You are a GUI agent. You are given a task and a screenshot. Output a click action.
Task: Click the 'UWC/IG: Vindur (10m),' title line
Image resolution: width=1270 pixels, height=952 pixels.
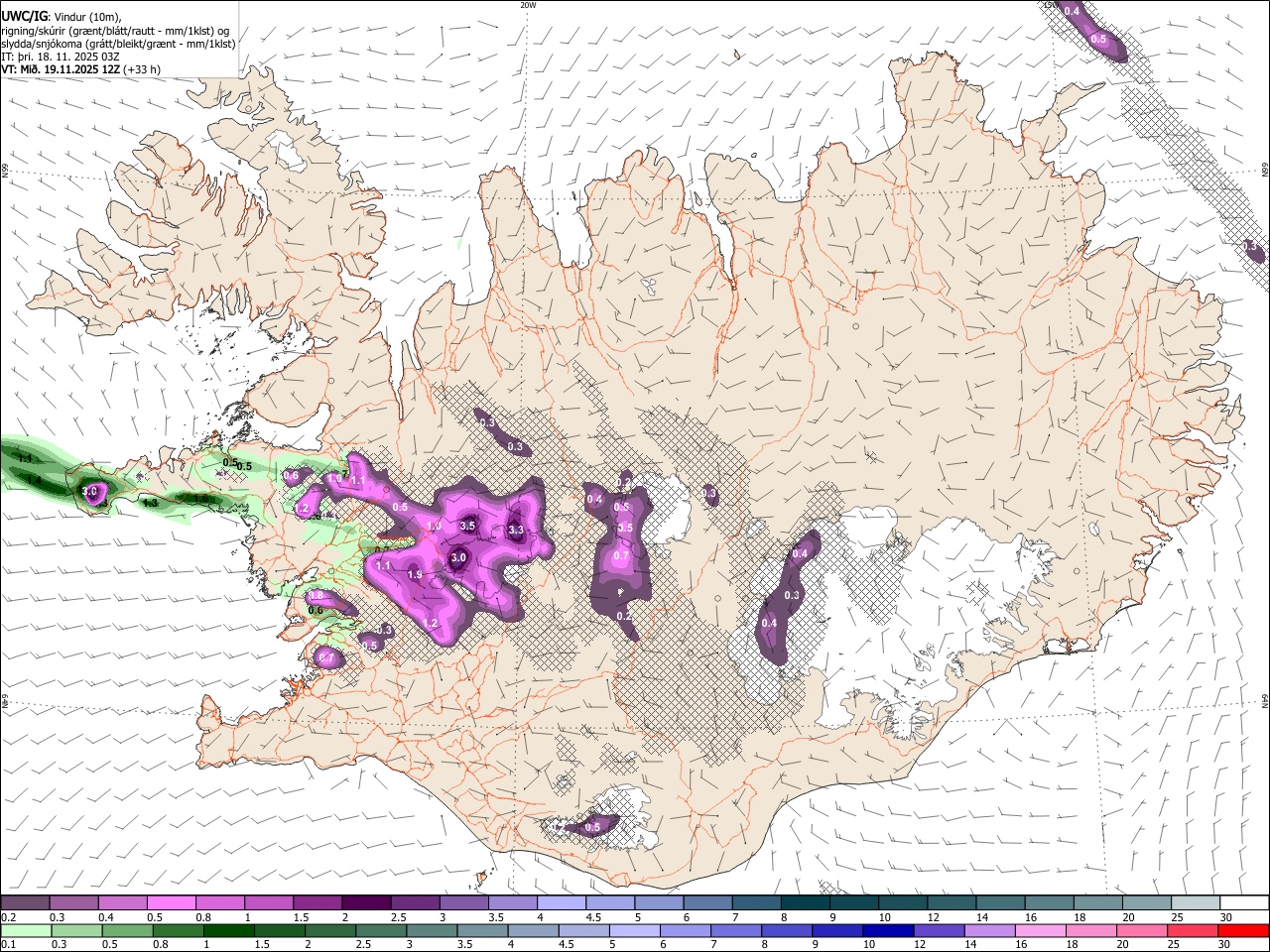pyautogui.click(x=61, y=16)
